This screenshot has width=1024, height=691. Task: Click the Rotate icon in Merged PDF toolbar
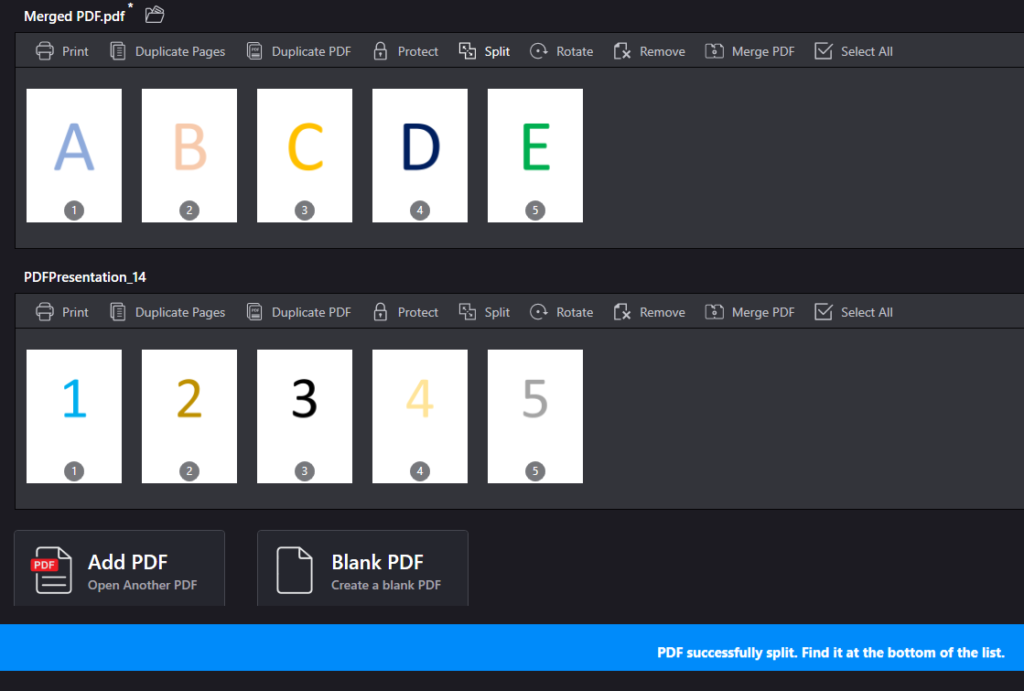(x=538, y=51)
